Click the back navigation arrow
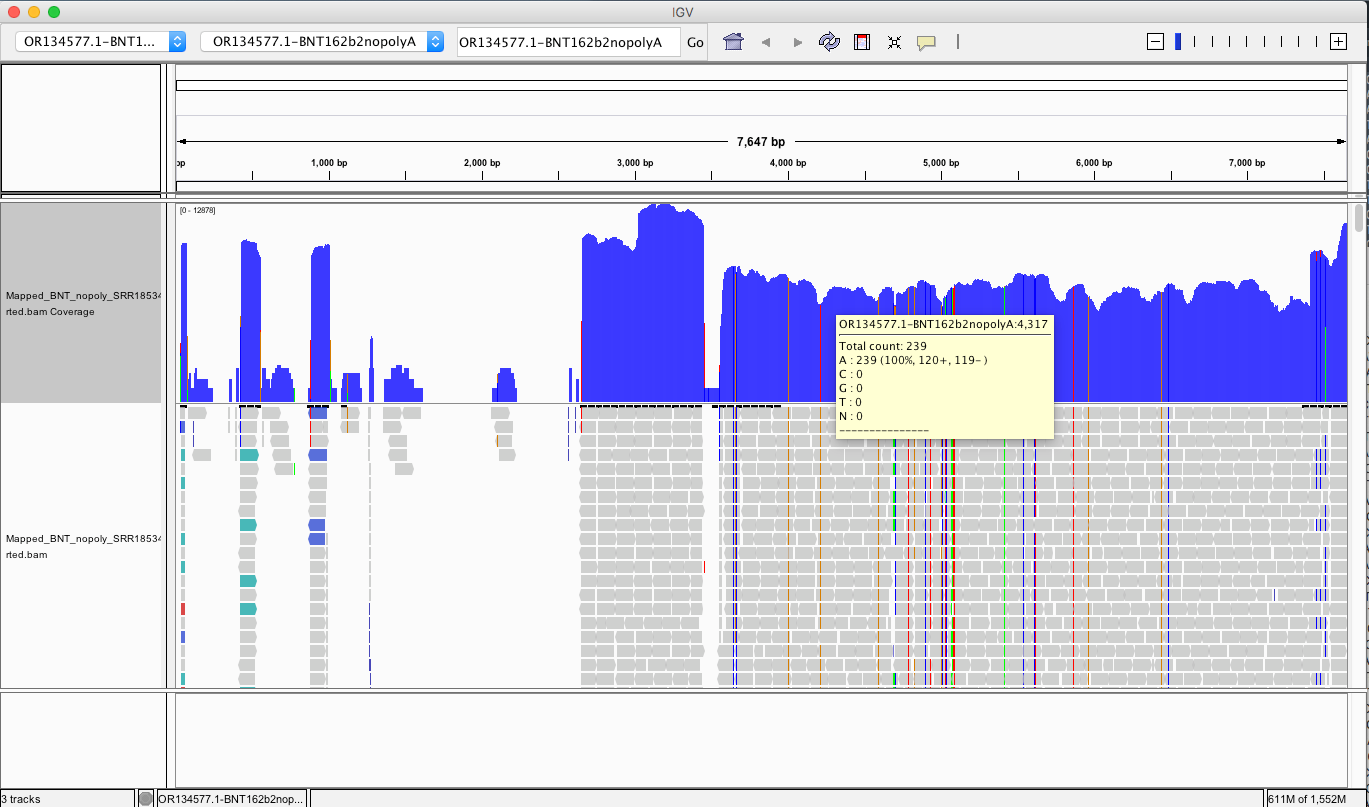 click(x=766, y=42)
